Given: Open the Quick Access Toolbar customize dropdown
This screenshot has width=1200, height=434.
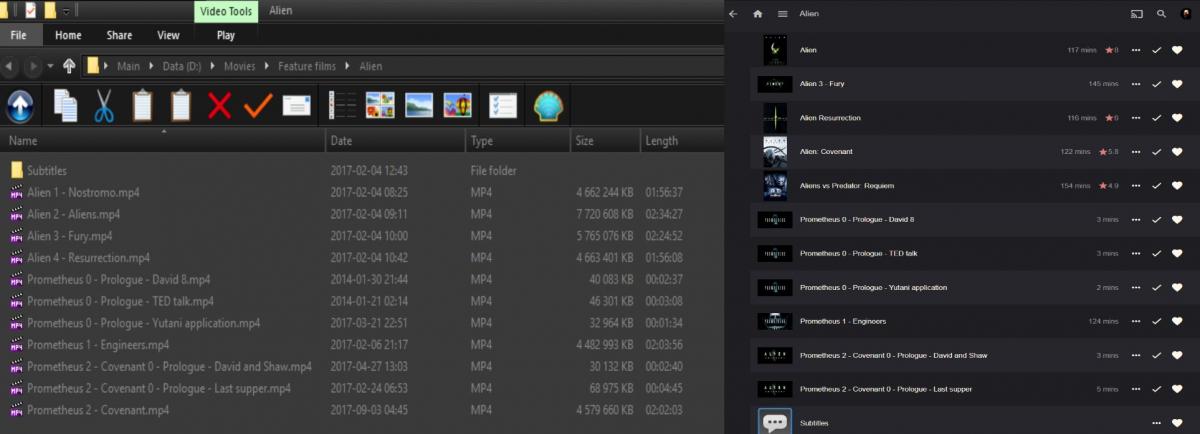Looking at the screenshot, I should pyautogui.click(x=66, y=12).
